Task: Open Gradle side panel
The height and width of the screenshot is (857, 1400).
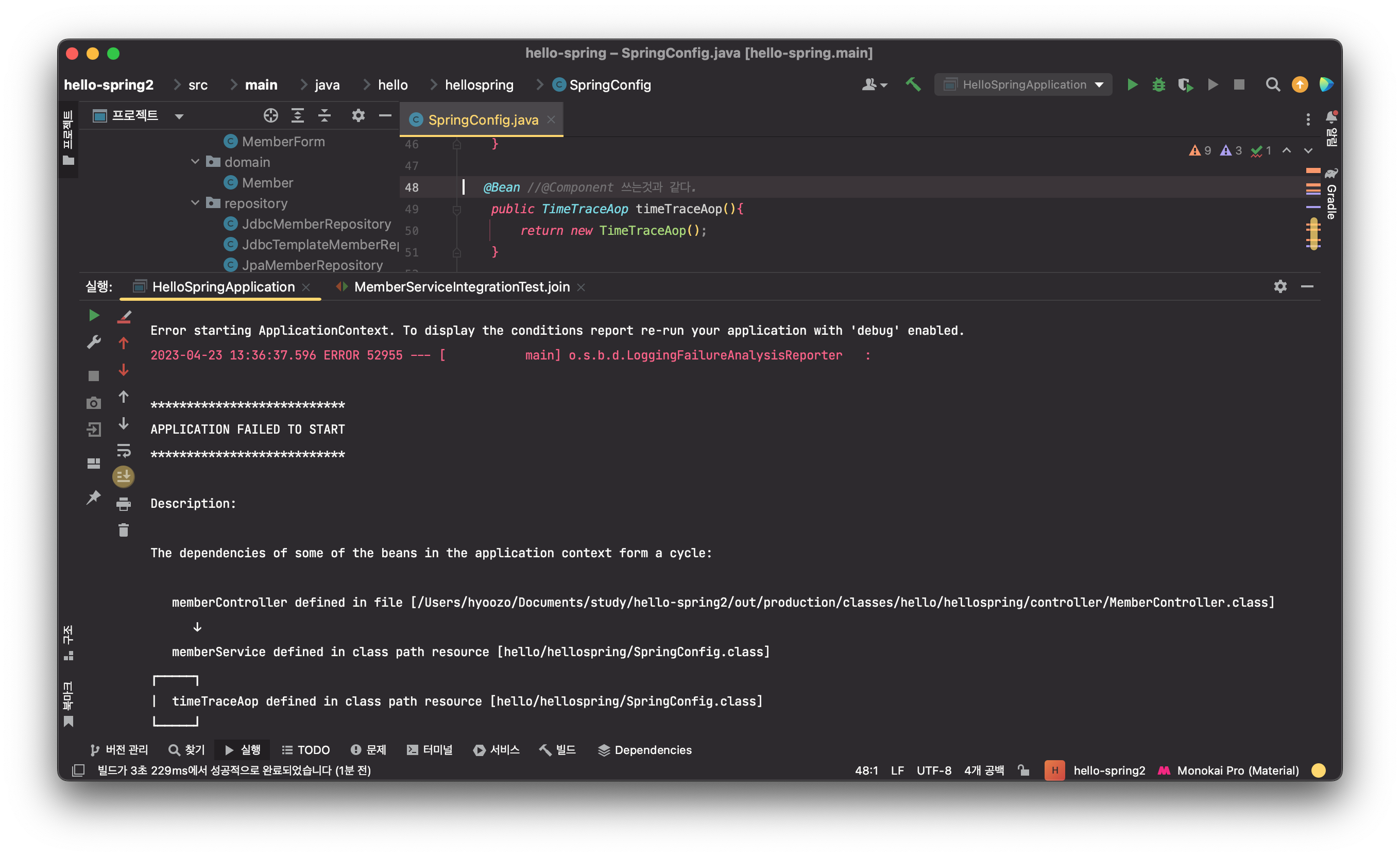Action: 1330,194
